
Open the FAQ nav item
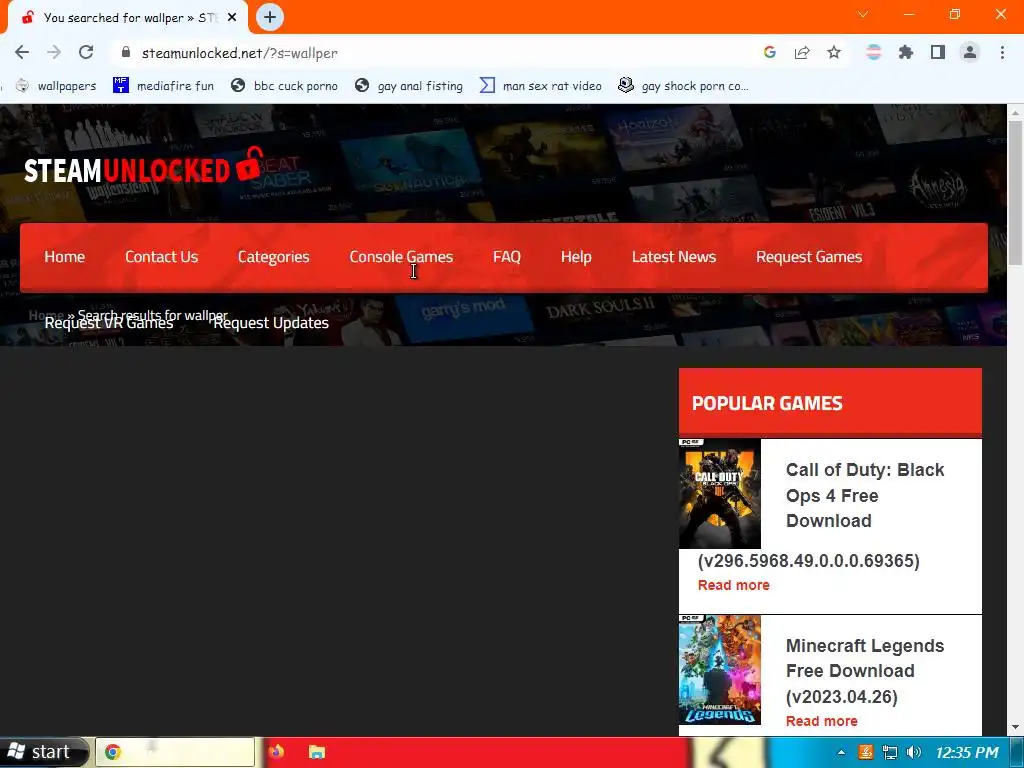(x=507, y=257)
